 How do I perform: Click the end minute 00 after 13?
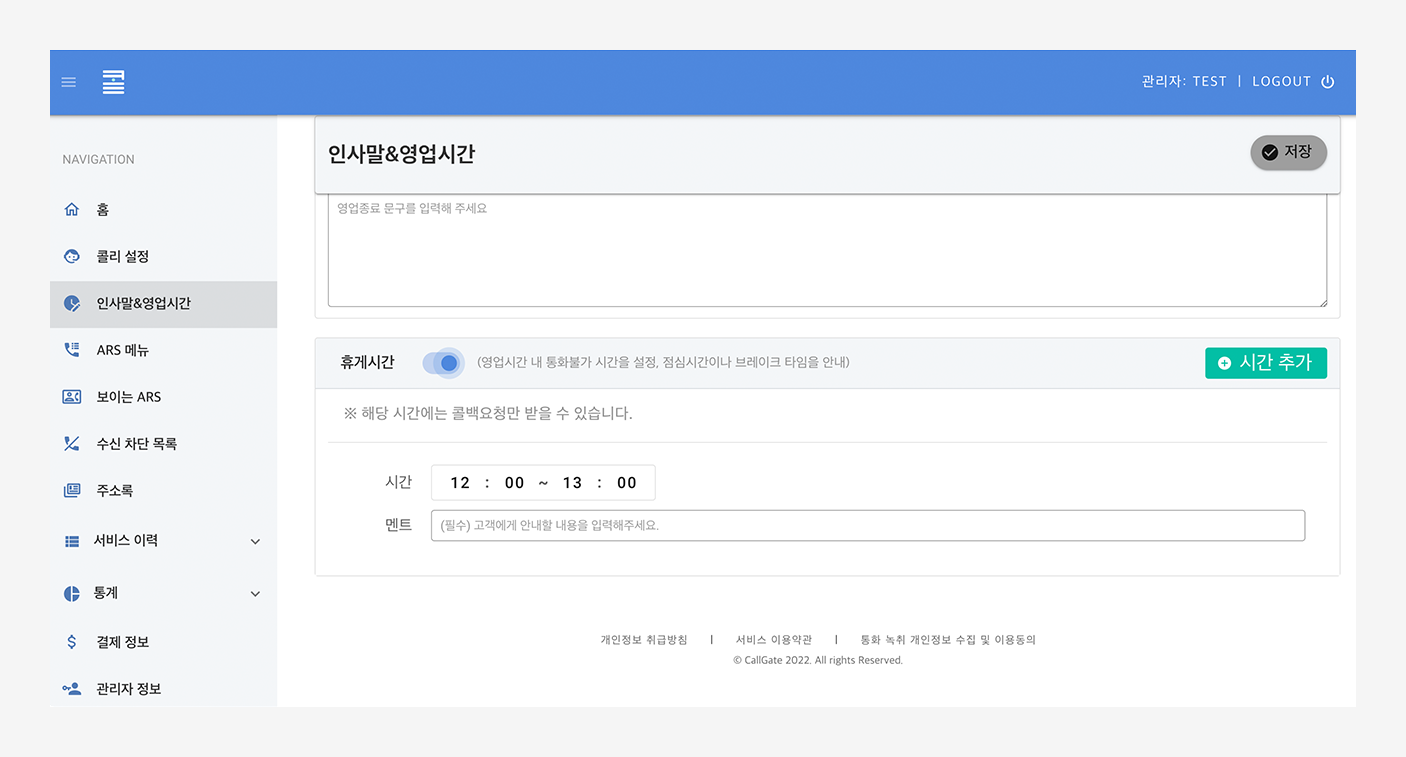pyautogui.click(x=627, y=483)
